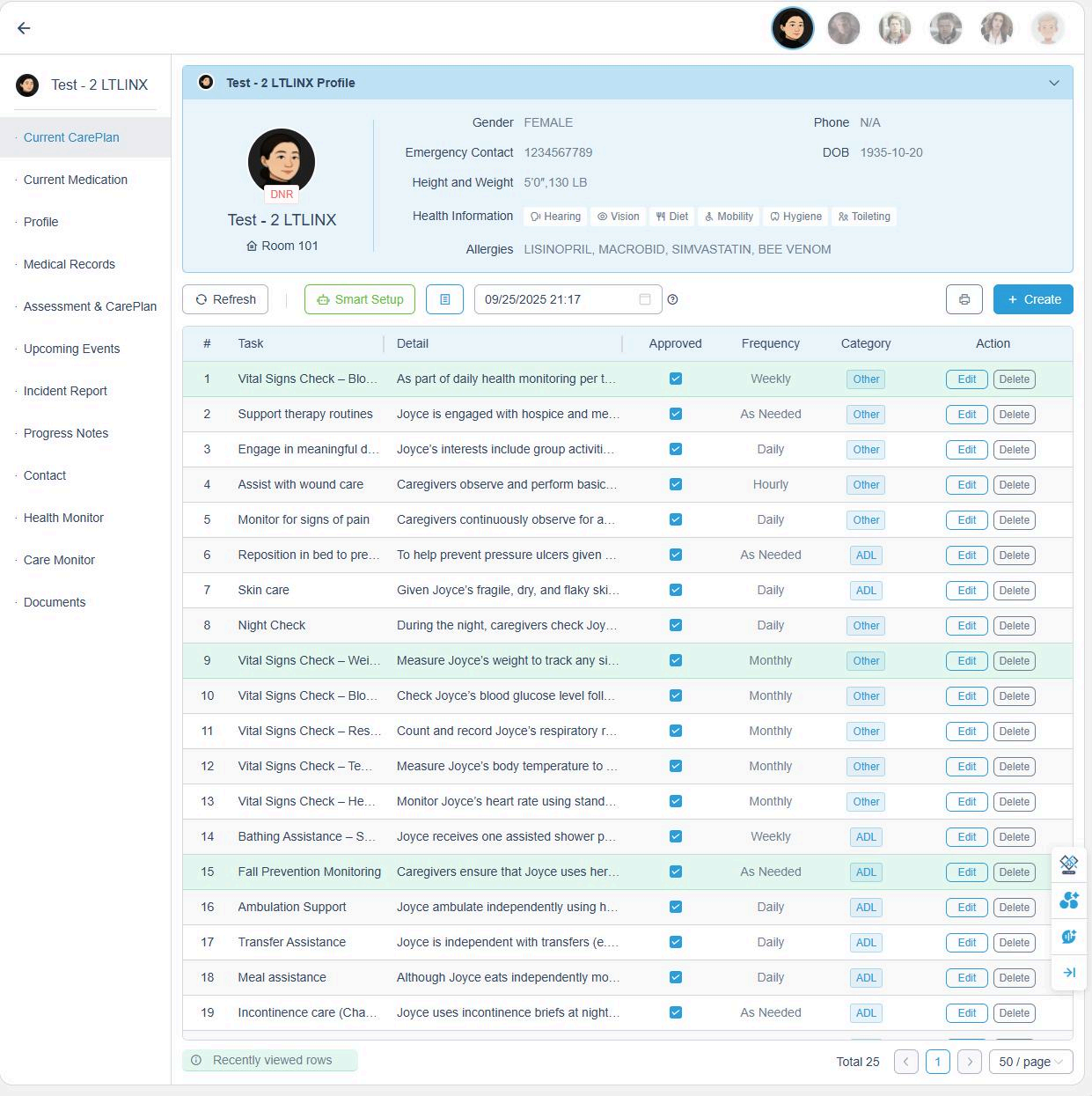The image size is (1092, 1096).
Task: Uncheck Approved for Skin care task
Action: (x=676, y=590)
